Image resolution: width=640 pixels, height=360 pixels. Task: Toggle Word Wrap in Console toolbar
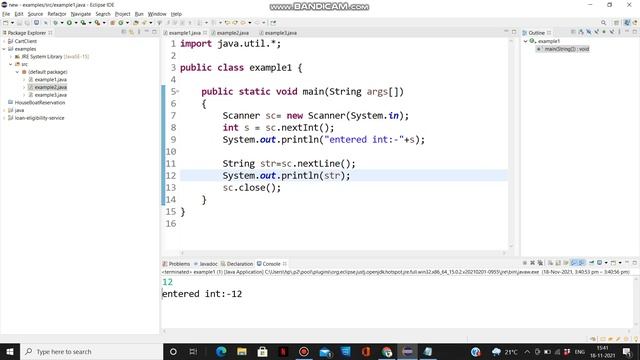tap(566, 263)
